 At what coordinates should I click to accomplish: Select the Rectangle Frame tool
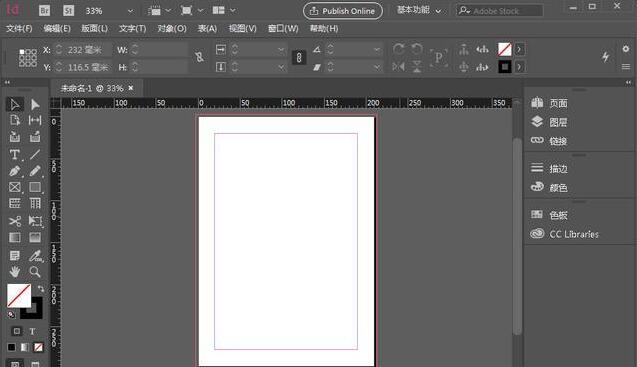click(15, 187)
